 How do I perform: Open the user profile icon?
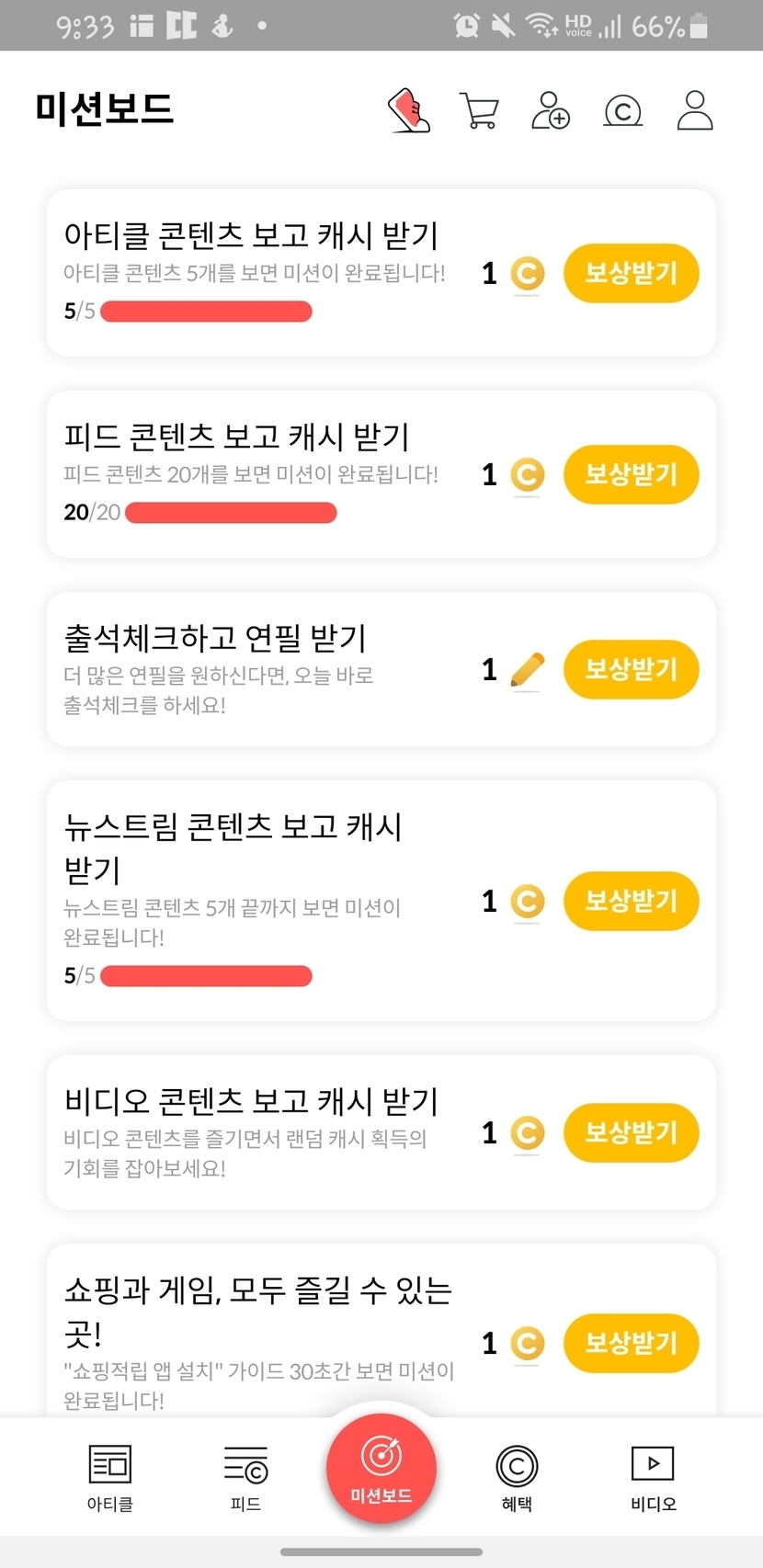click(694, 110)
